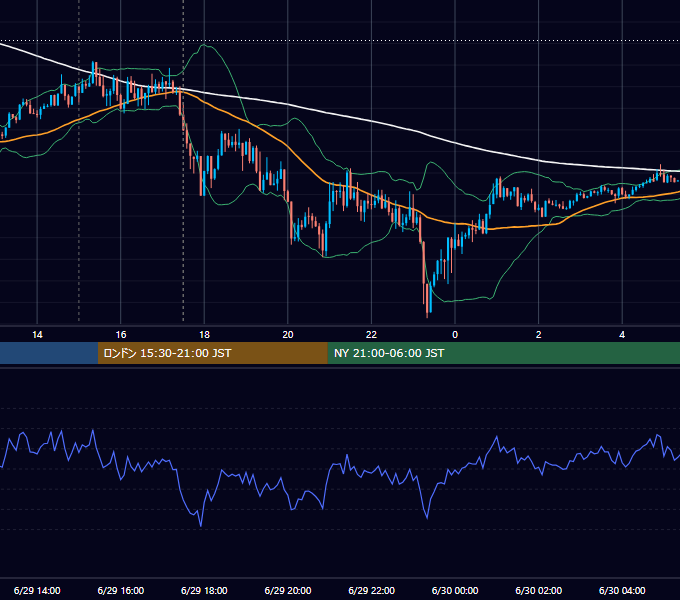This screenshot has width=680, height=600.
Task: Click the 6/30 02:00 date label
Action: [x=538, y=590]
